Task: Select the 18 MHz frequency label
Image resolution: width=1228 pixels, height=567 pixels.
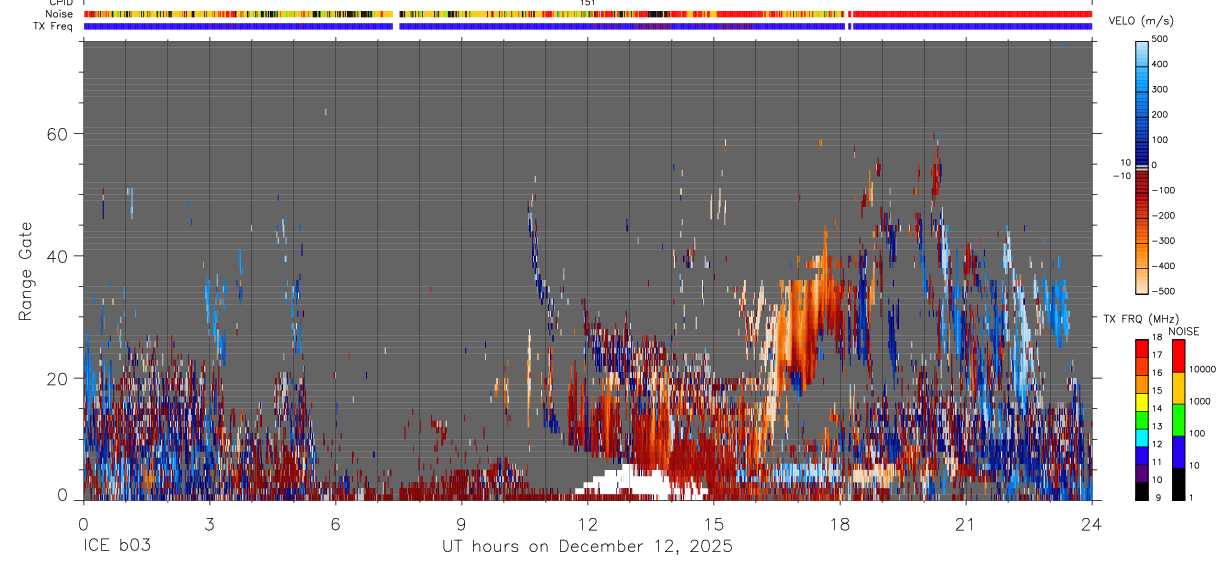Action: (x=1158, y=338)
